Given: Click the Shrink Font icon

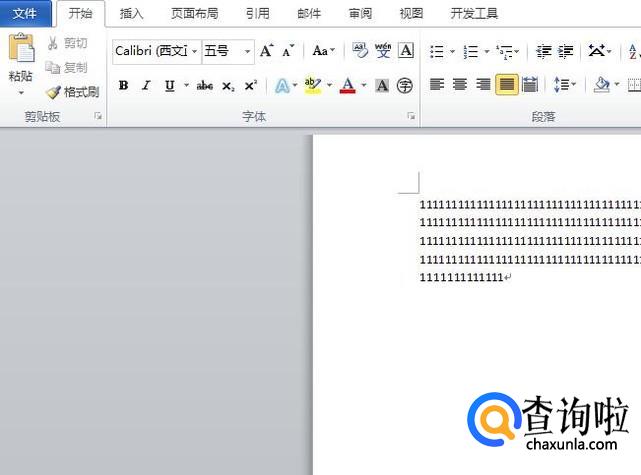Looking at the screenshot, I should 288,51.
